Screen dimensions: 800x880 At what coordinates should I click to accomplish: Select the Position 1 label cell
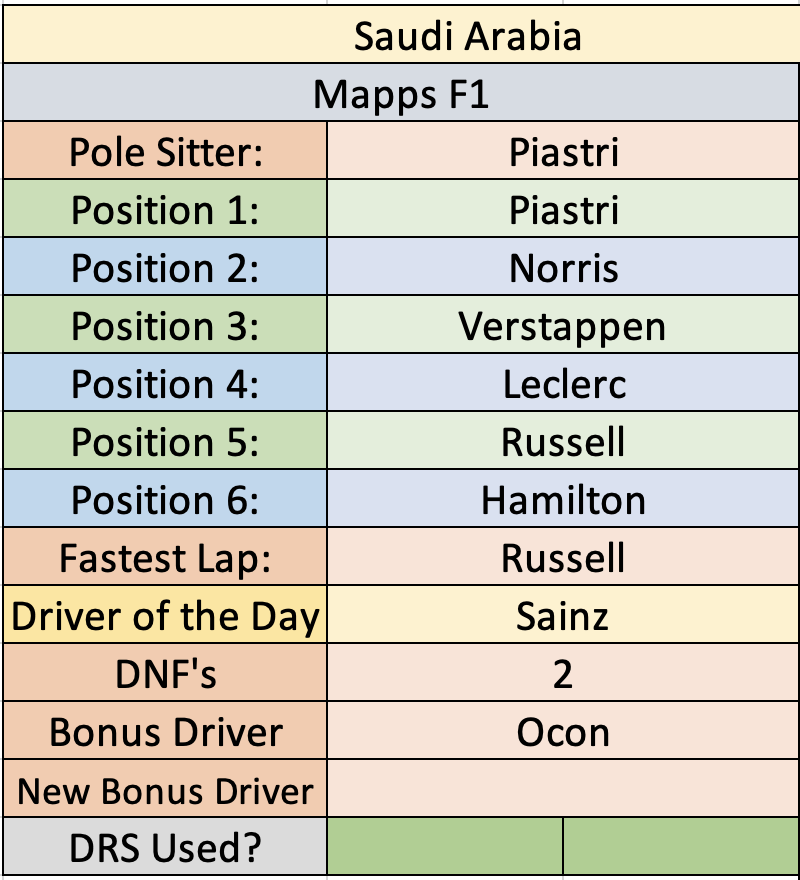point(165,209)
